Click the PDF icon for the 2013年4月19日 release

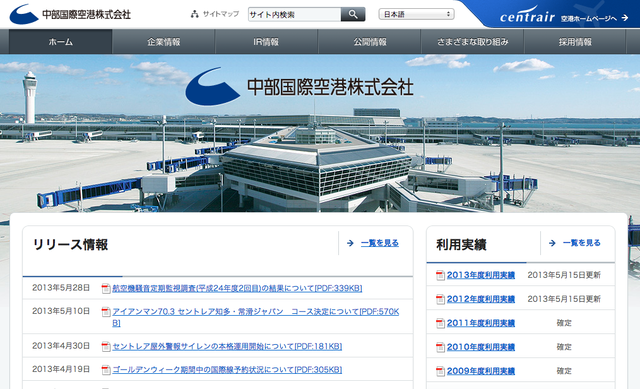[x=106, y=370]
